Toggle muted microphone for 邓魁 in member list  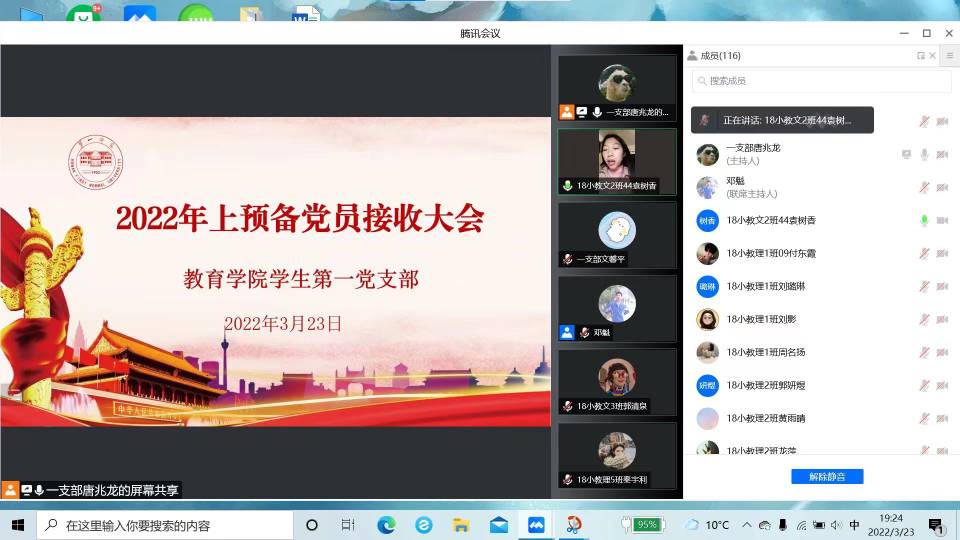(924, 187)
